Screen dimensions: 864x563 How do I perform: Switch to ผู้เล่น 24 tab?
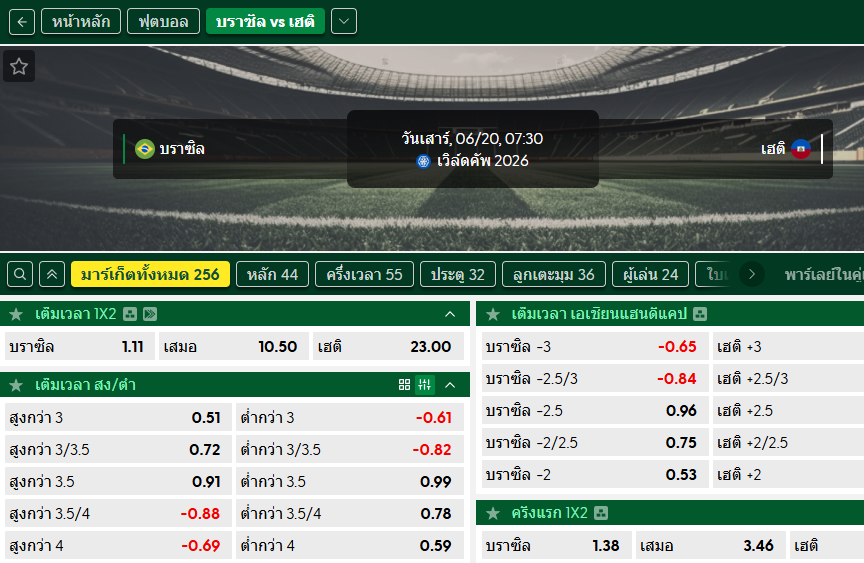tap(650, 274)
